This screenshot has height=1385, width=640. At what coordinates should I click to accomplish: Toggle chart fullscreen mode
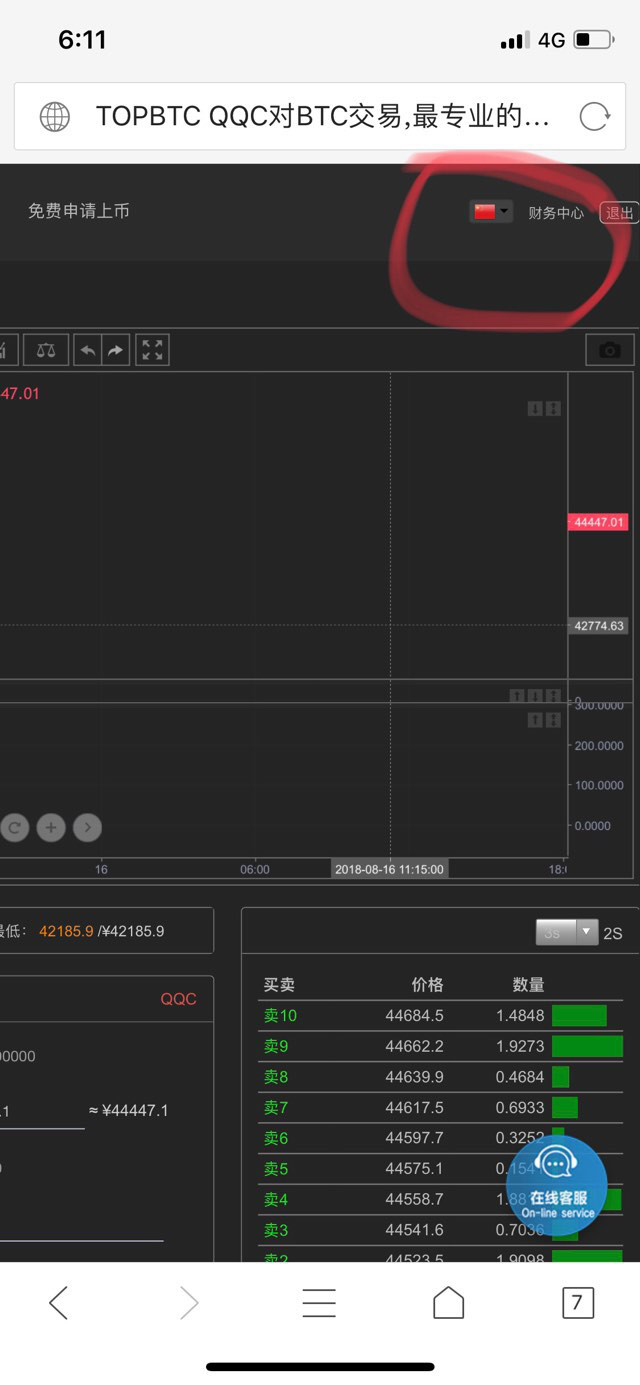[152, 350]
